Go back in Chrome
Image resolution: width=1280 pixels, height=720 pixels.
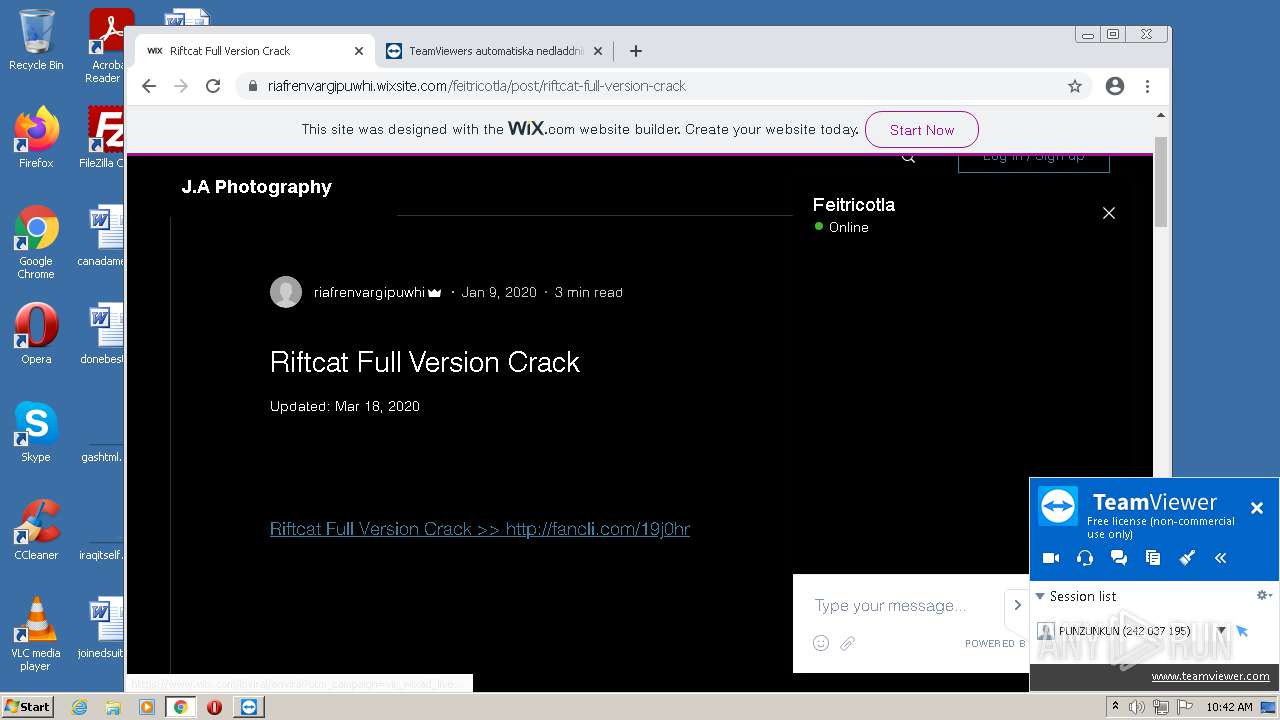[x=149, y=86]
